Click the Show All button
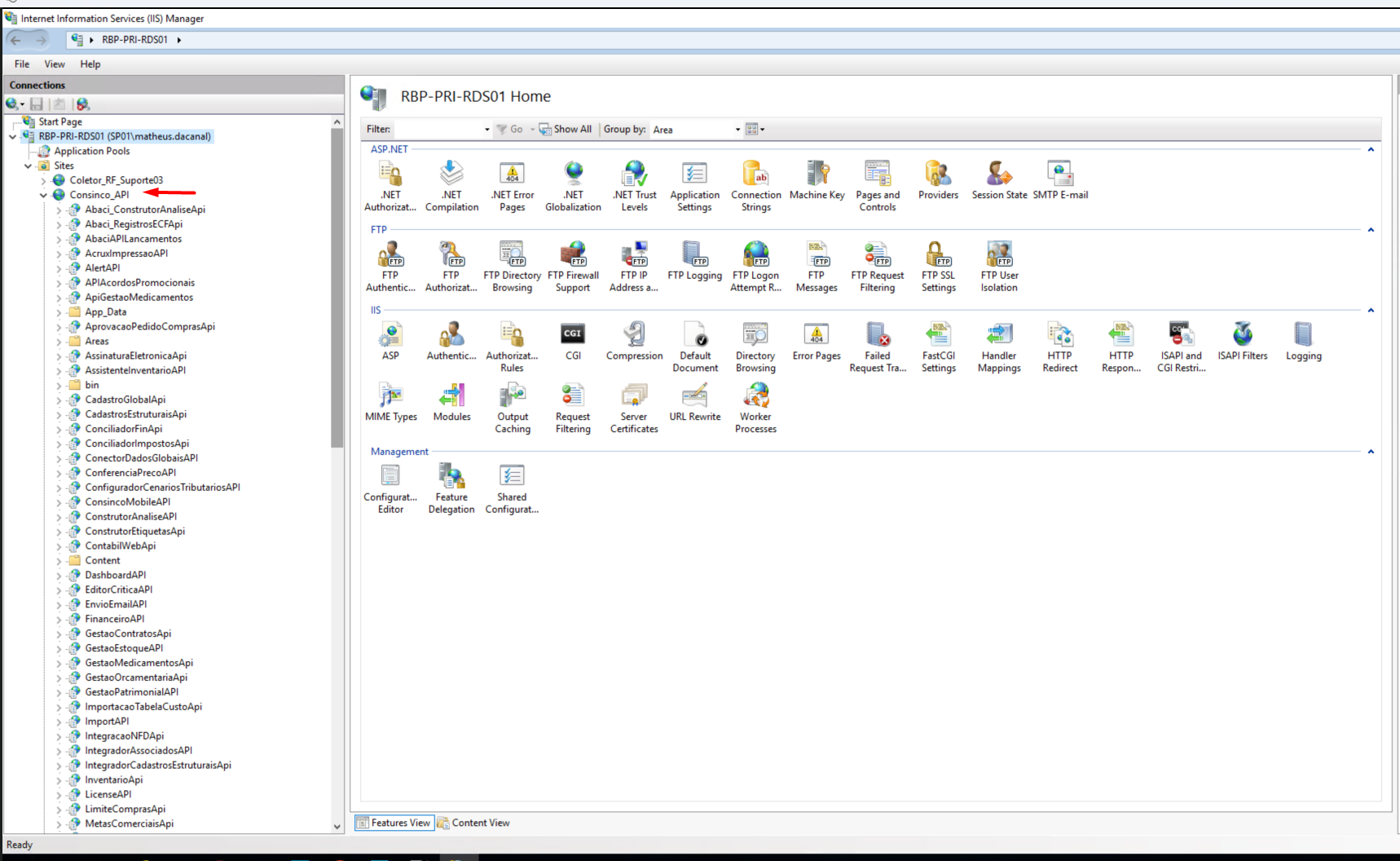The image size is (1400, 861). tap(566, 130)
